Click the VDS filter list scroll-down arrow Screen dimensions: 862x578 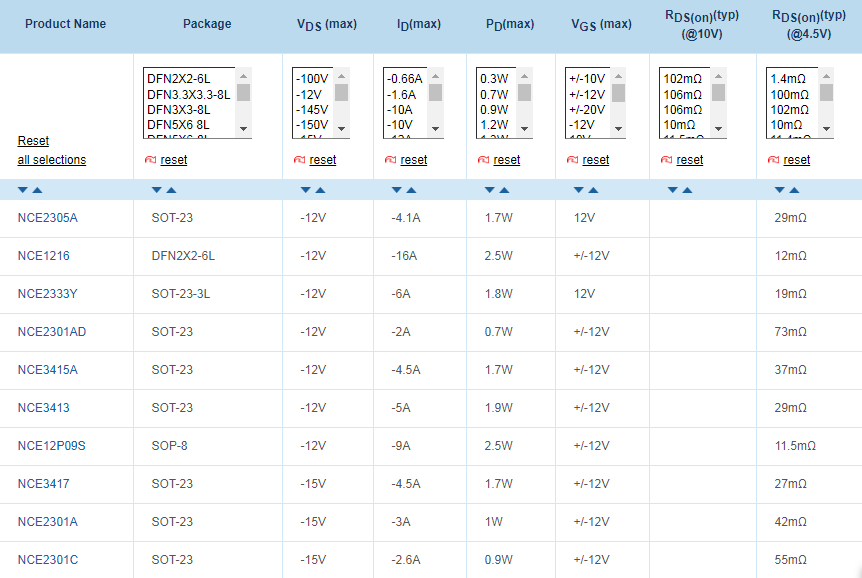341,129
